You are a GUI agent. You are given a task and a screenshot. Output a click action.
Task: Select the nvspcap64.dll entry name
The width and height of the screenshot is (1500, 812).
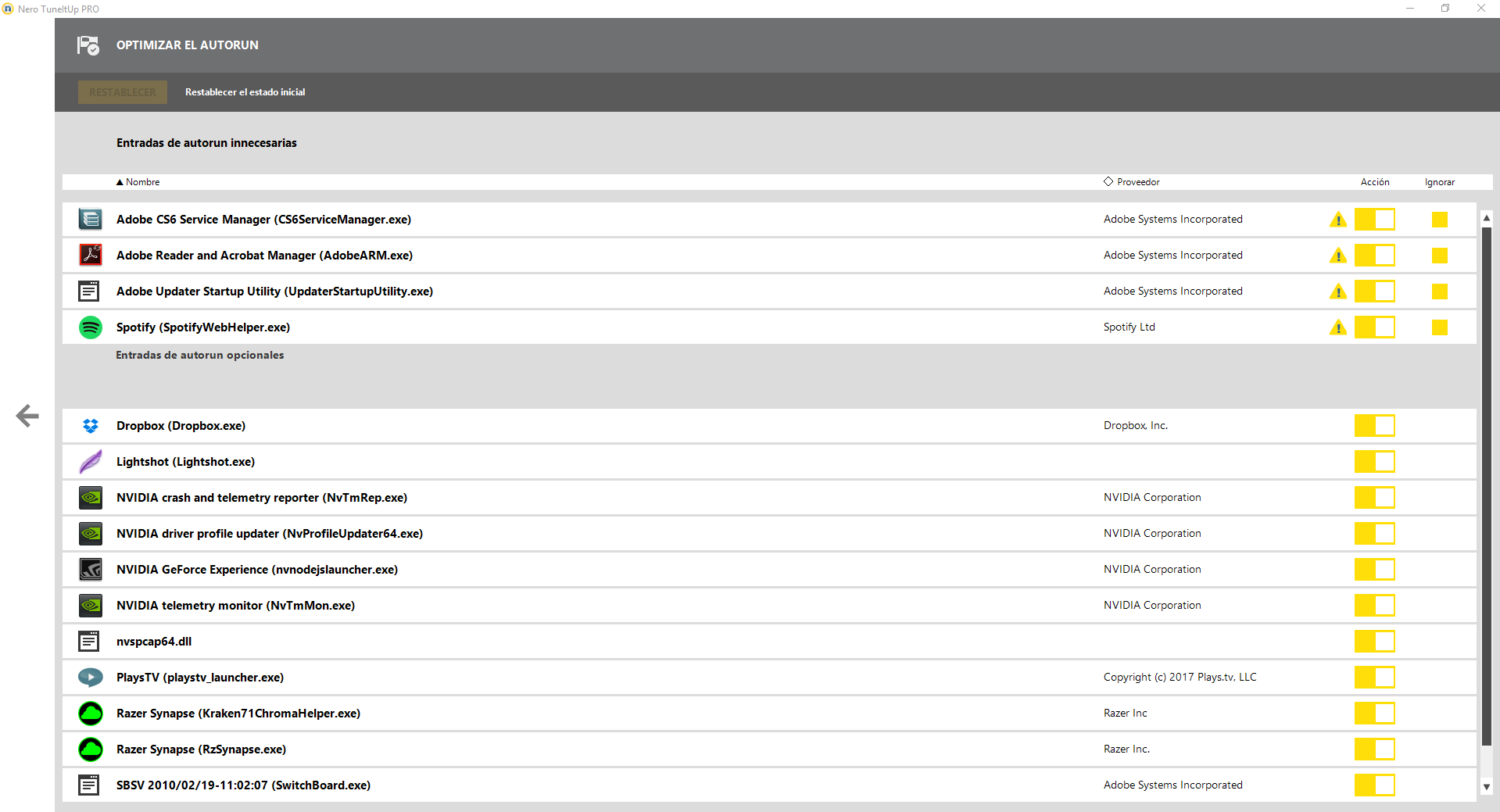point(154,642)
